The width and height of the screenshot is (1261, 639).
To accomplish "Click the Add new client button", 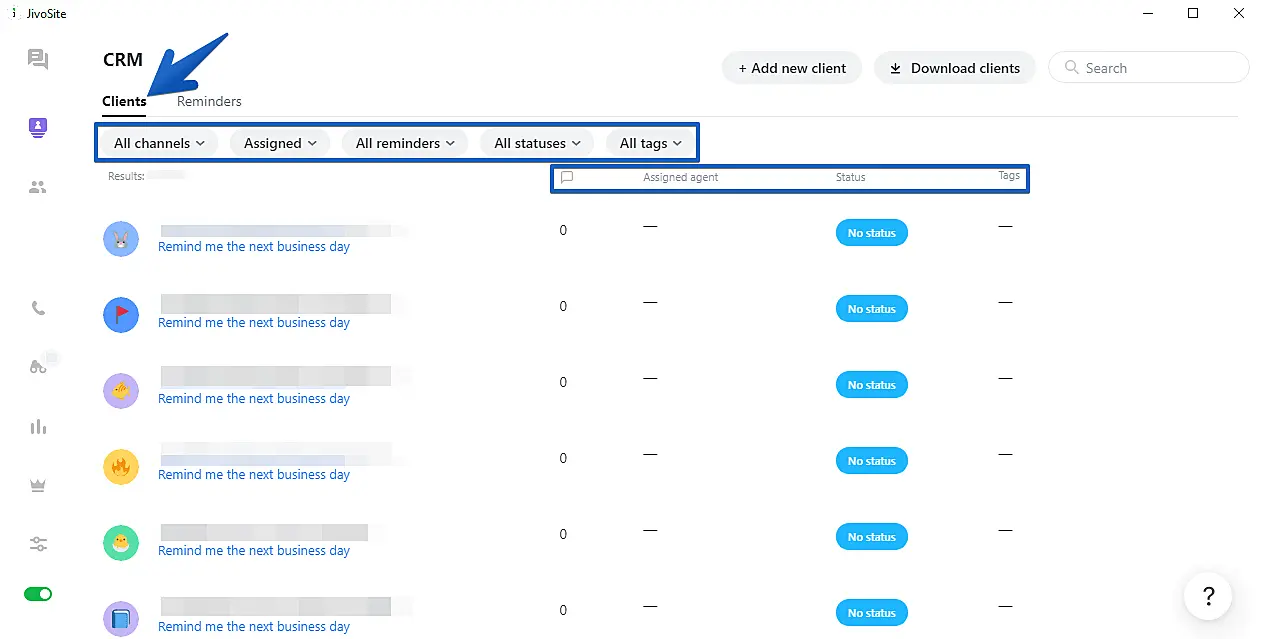I will (792, 68).
